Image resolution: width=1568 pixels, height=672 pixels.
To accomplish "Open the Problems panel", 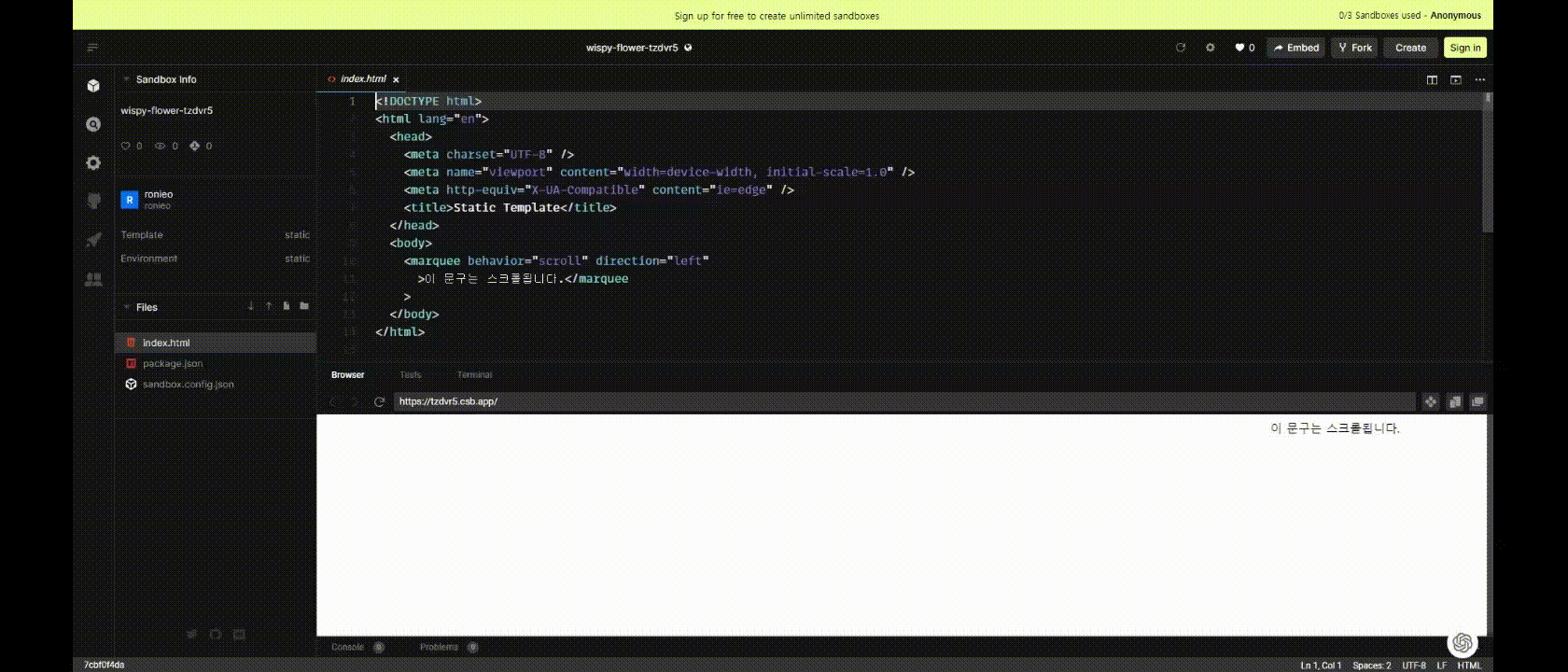I will pyautogui.click(x=449, y=647).
